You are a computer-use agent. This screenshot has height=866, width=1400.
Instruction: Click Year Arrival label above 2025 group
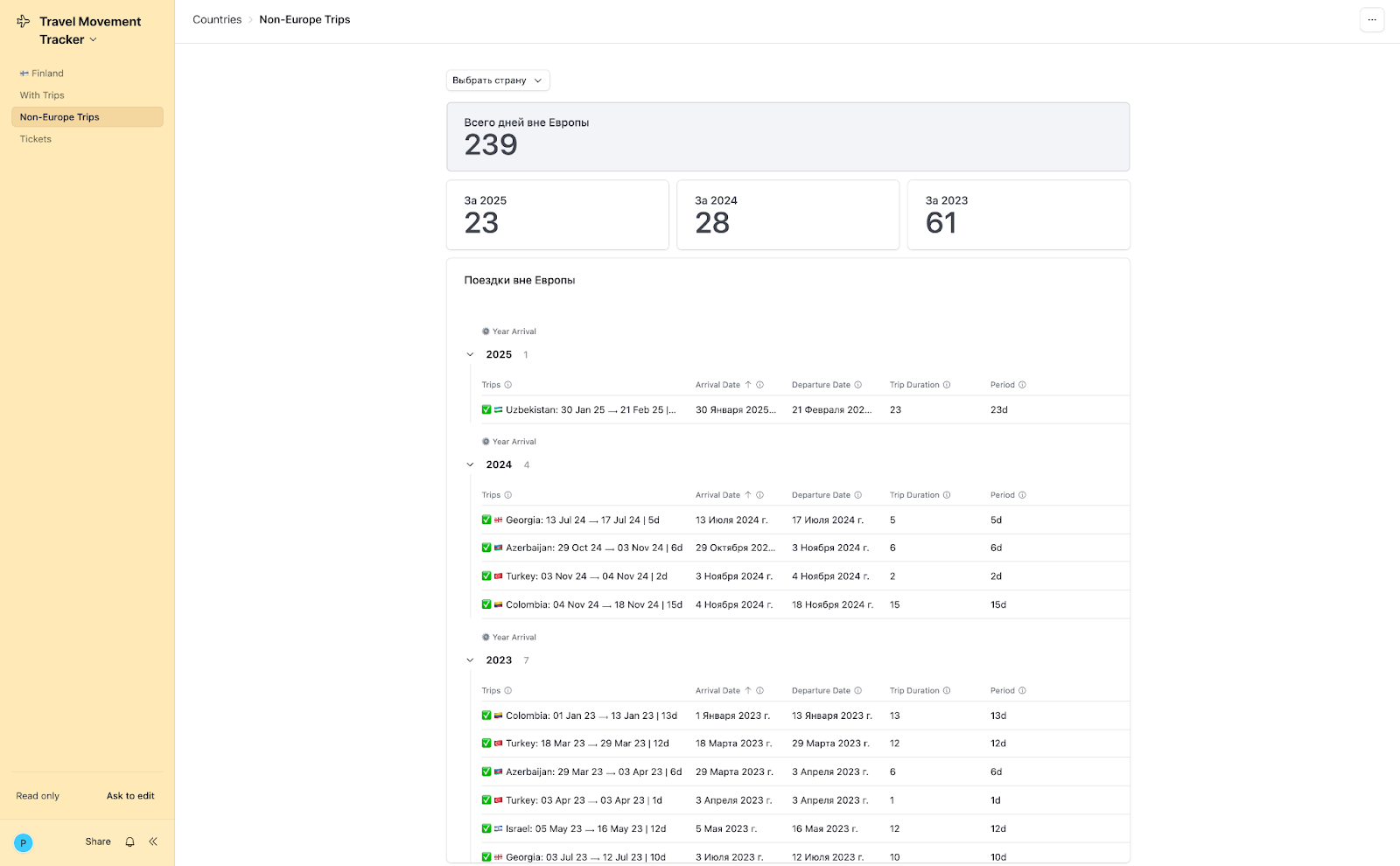tap(508, 332)
